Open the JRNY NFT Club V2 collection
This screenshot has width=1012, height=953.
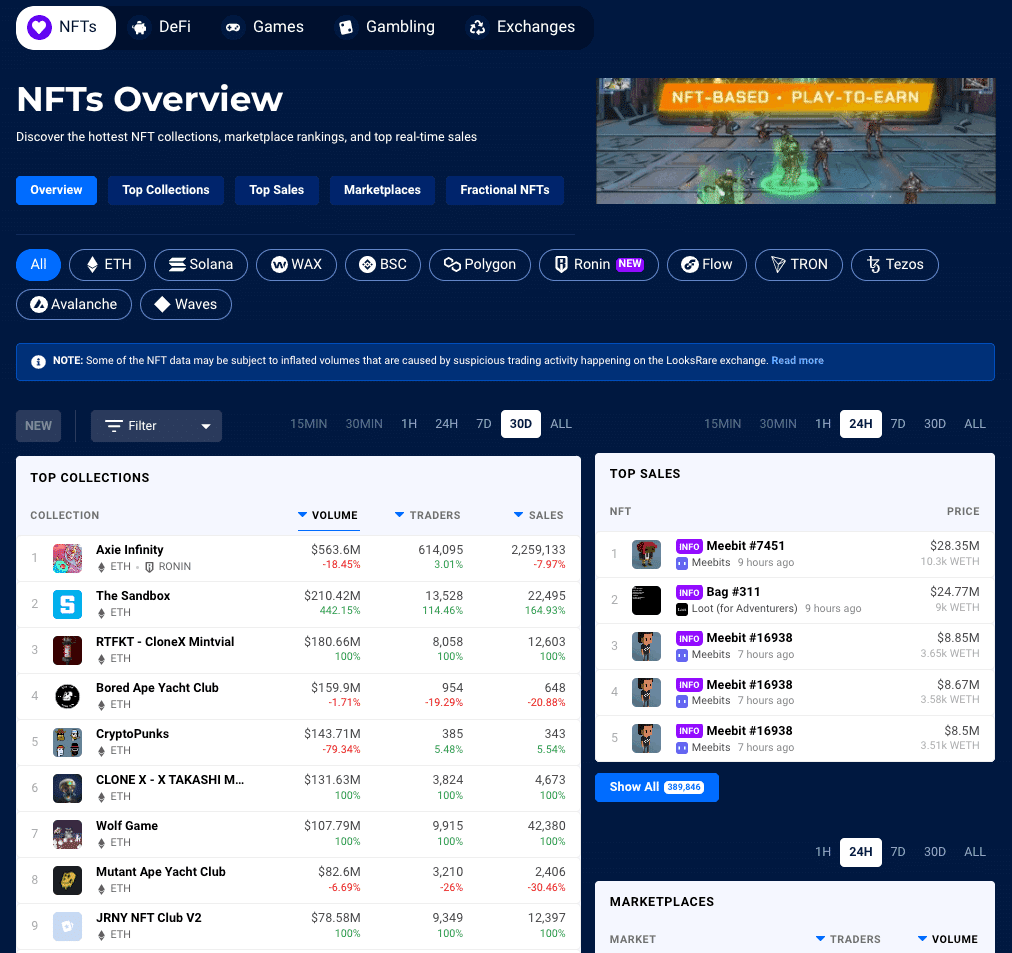coord(148,918)
